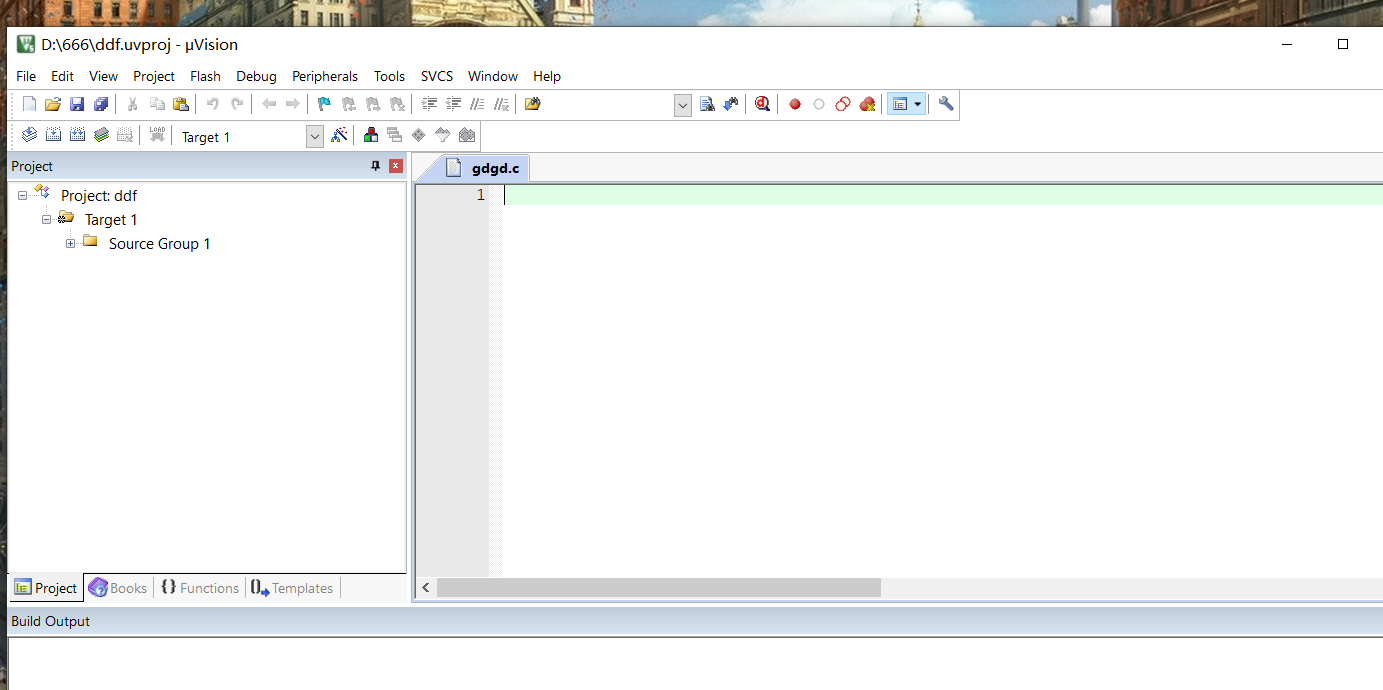Click the Find document binoculars icon

click(x=707, y=104)
